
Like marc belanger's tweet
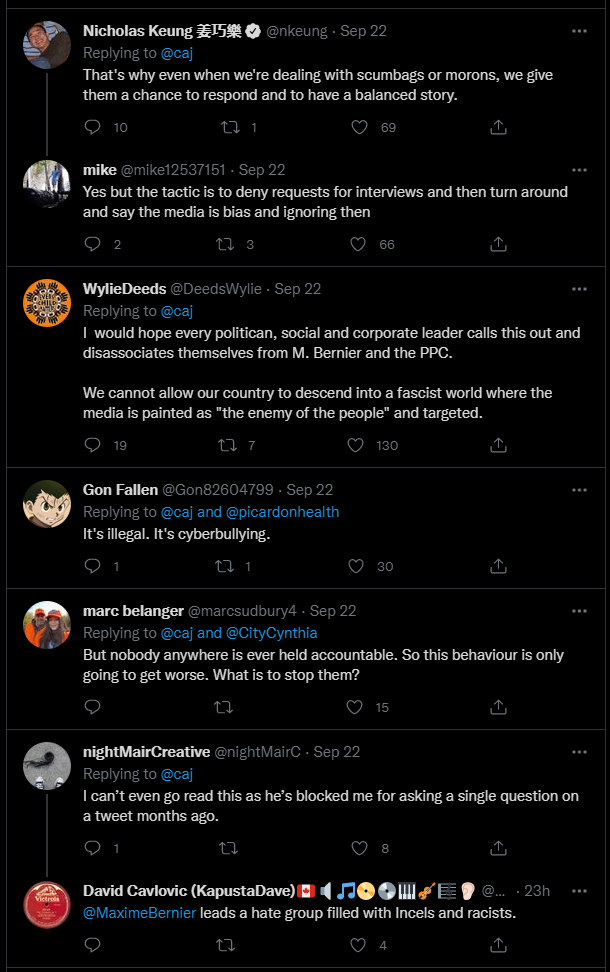click(354, 707)
